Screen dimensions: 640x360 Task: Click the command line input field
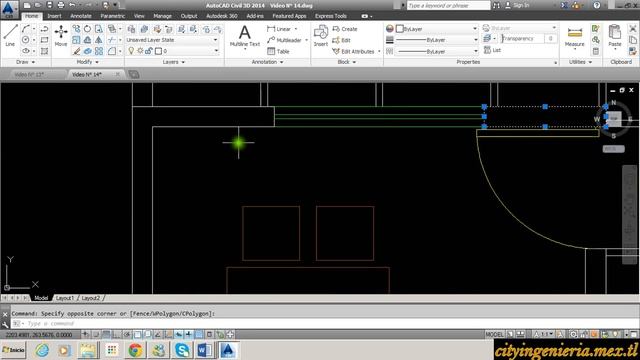pos(324,324)
